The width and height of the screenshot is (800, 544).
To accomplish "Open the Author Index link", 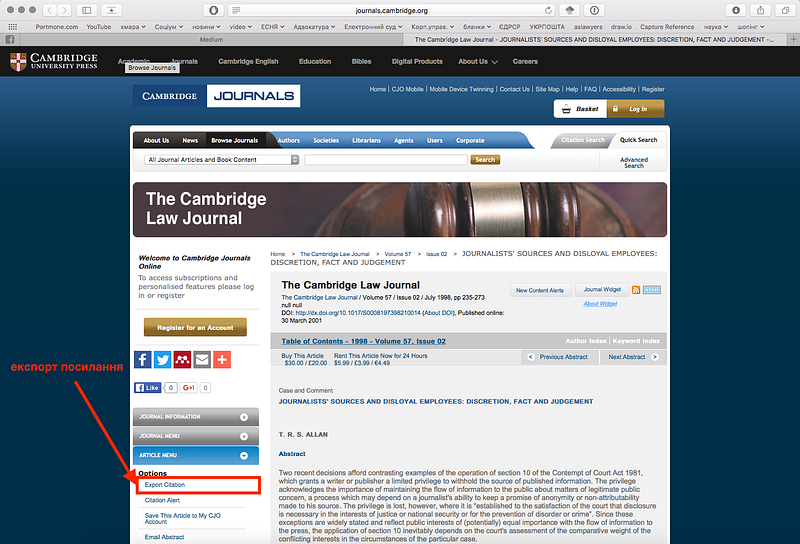I will [x=586, y=341].
